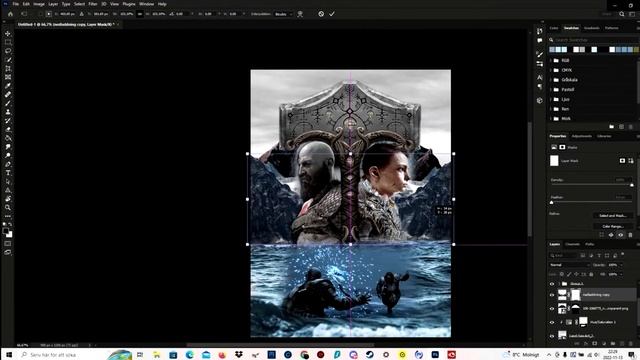Apply mask icon in the Properties panel
Viewport: 640px width, 360px height.
coord(611,235)
